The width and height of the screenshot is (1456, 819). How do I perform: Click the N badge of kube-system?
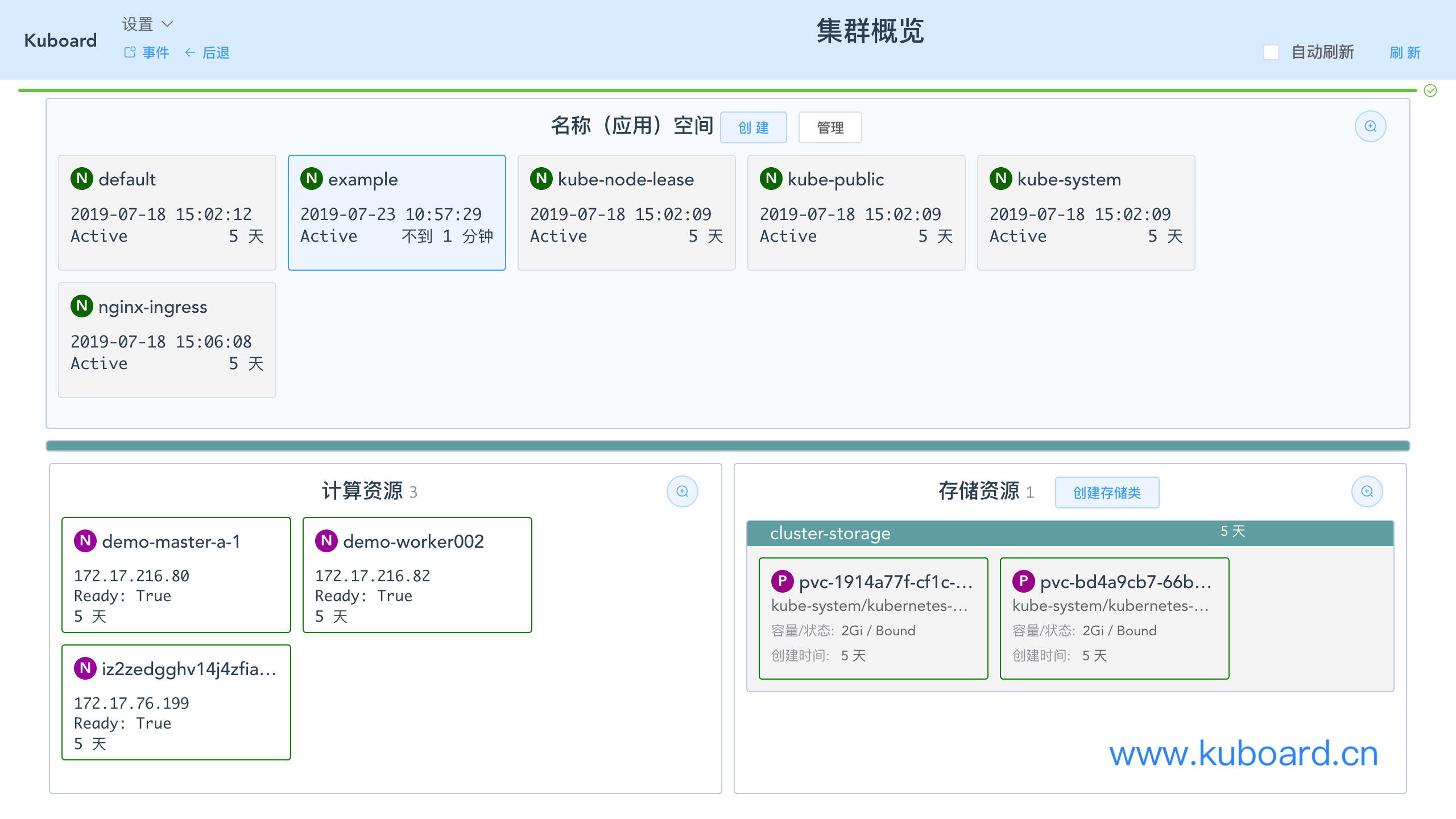click(1001, 179)
